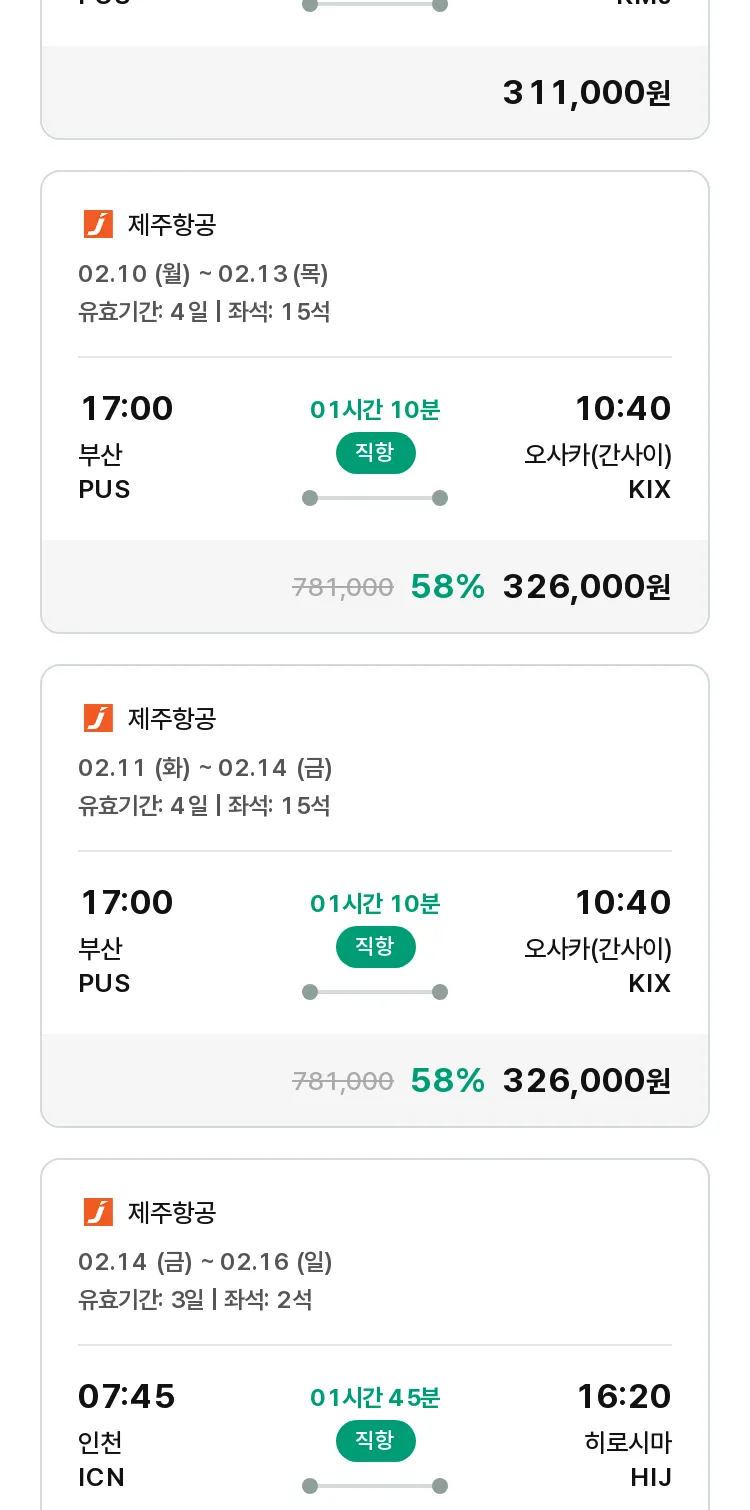
Task: Tap 58% discount label on 02.10 flight
Action: click(x=447, y=587)
